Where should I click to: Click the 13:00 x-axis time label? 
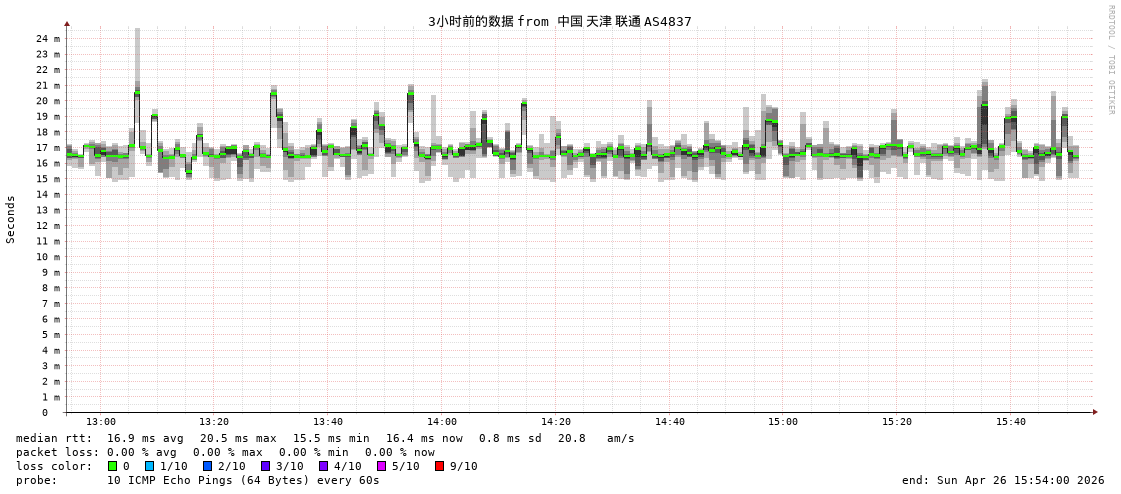point(102,422)
